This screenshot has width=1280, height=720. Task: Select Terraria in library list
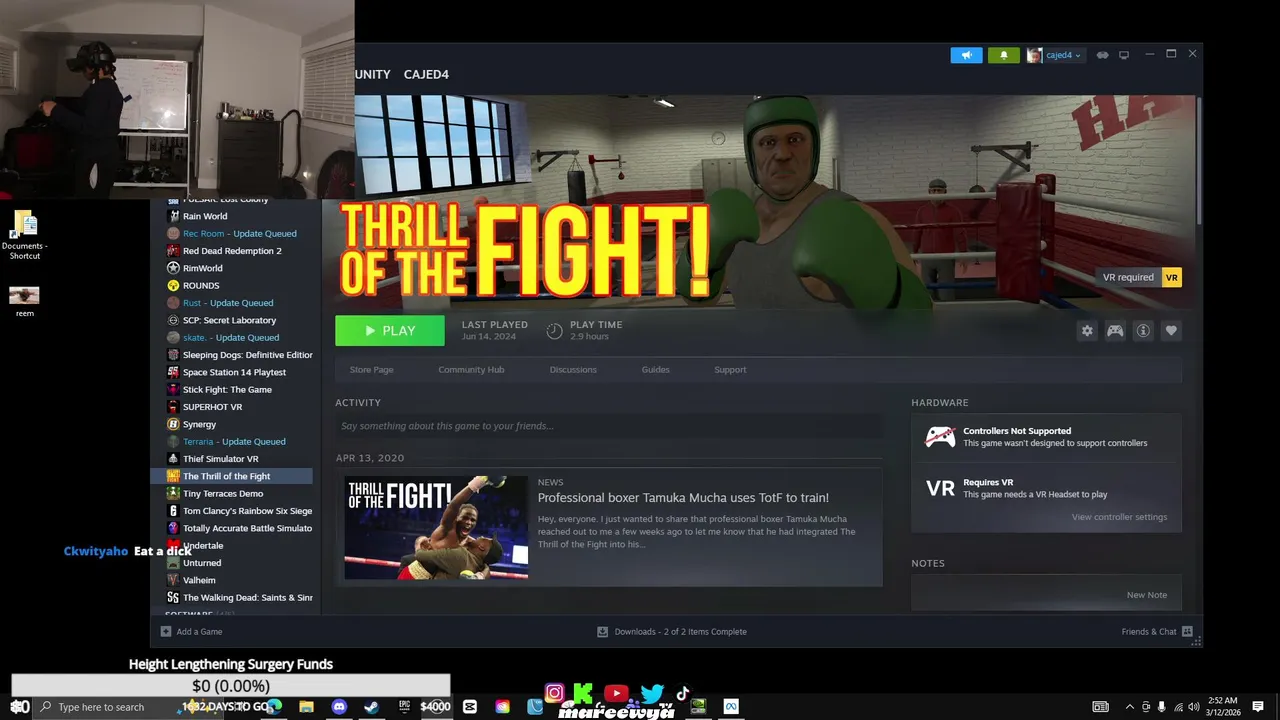(232, 442)
